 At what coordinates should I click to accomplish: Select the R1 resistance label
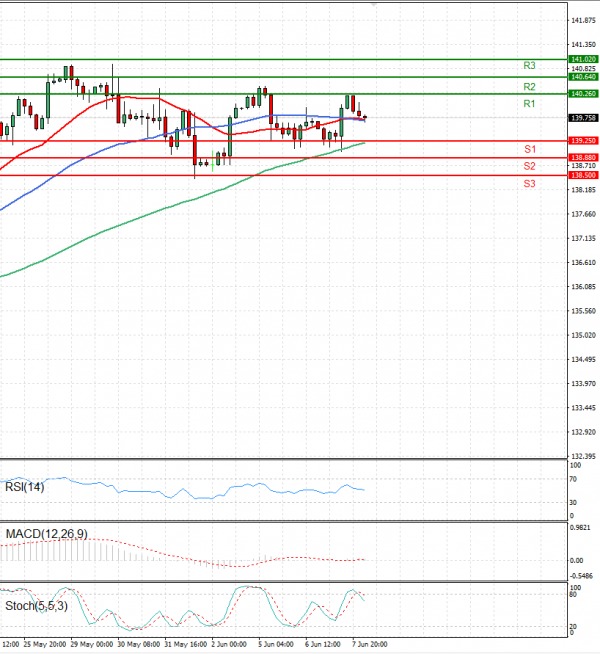coord(529,104)
